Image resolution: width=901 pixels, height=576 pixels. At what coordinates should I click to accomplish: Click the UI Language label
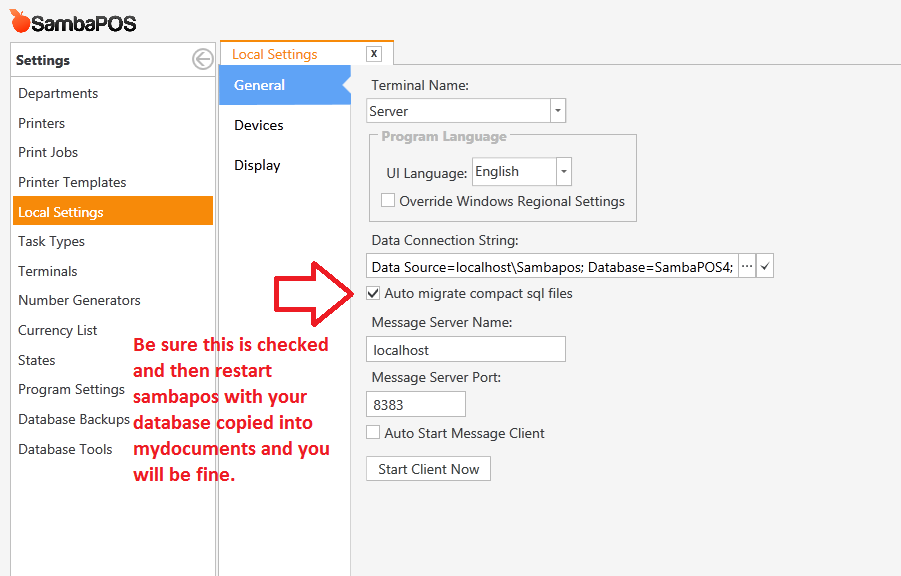427,173
